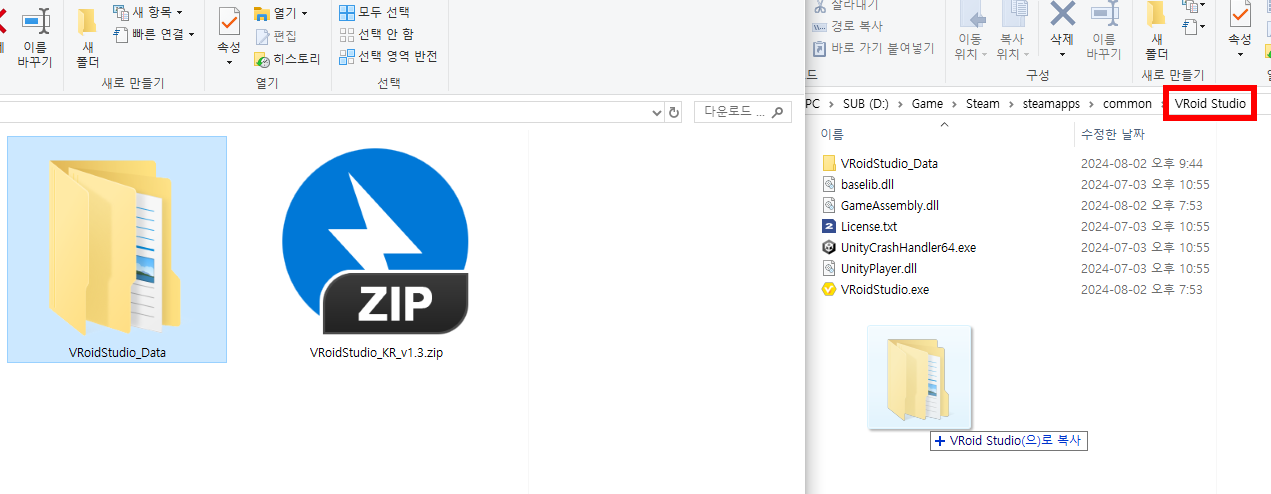Select License.txt file row

pos(1014,226)
